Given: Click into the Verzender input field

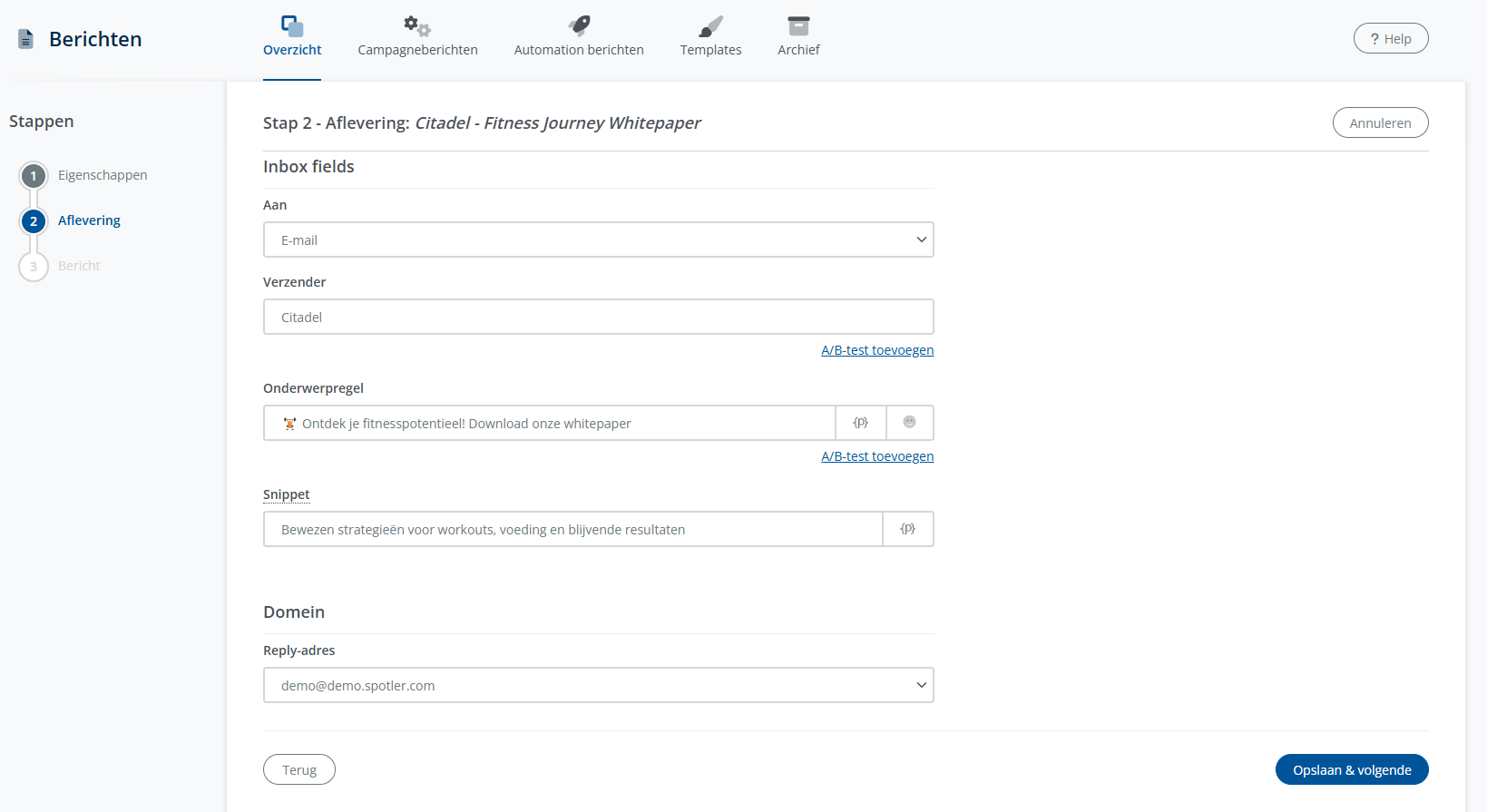Looking at the screenshot, I should [598, 318].
